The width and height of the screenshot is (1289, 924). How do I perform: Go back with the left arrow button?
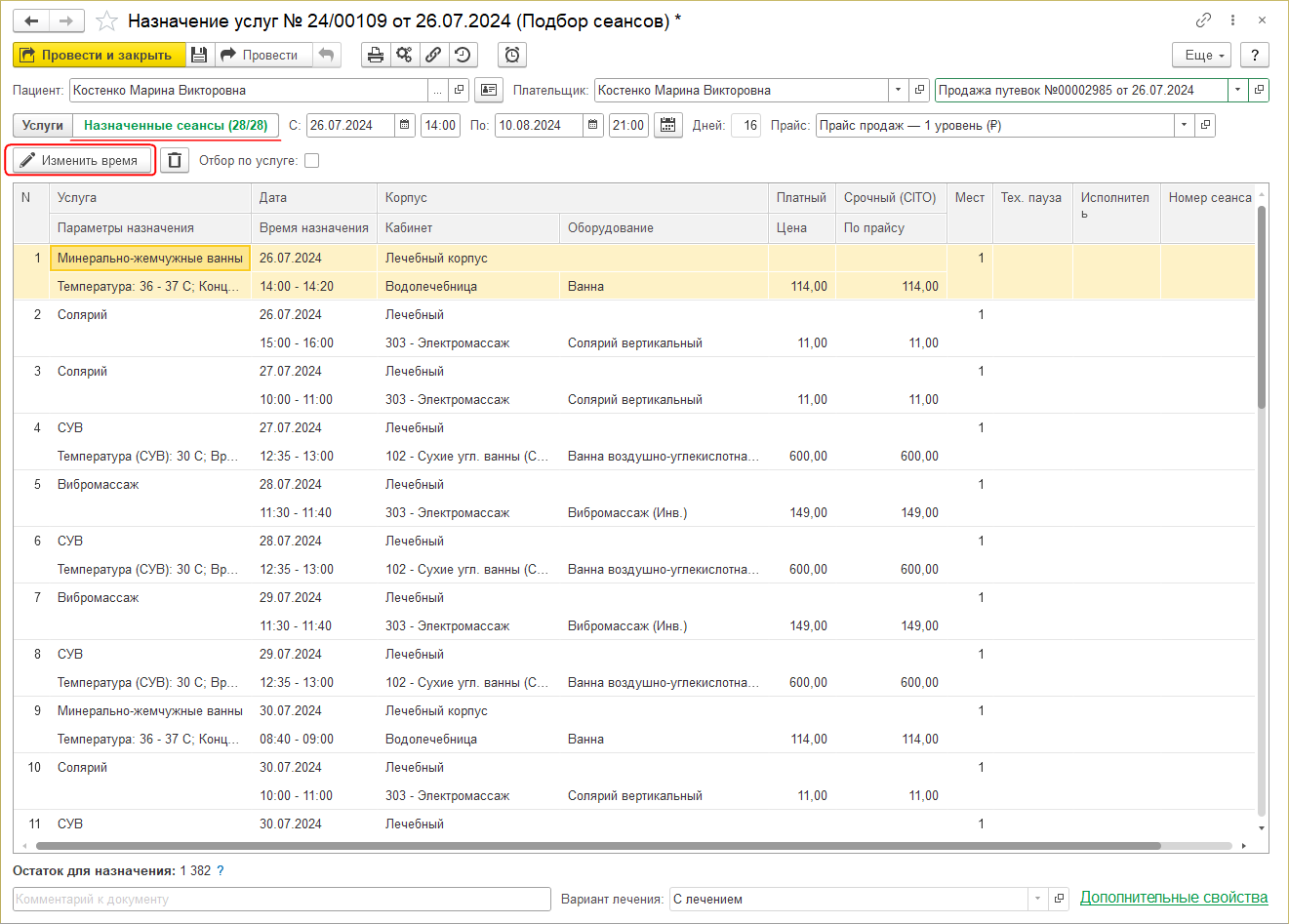(x=31, y=20)
